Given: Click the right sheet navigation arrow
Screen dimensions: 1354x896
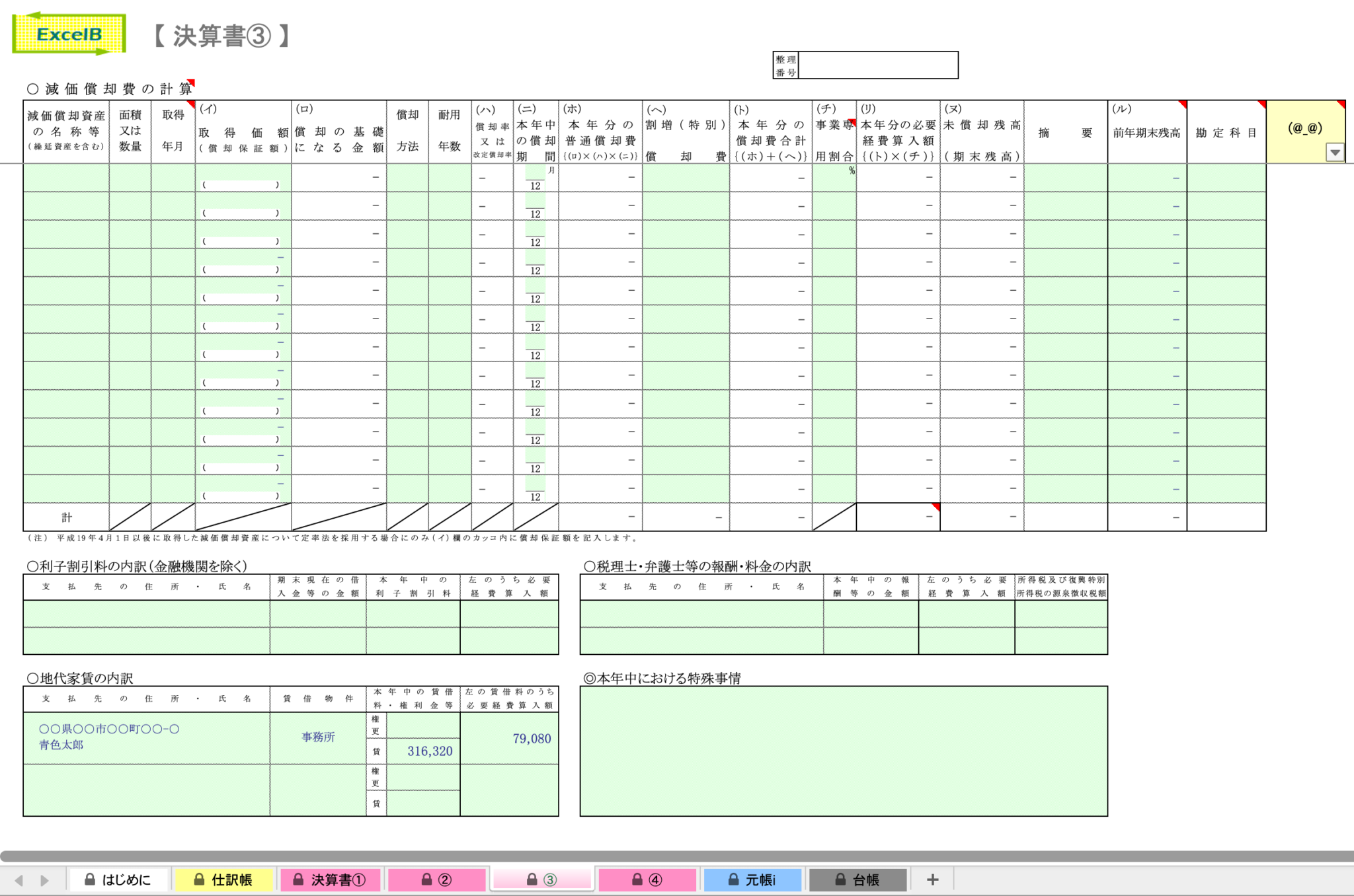Looking at the screenshot, I should (x=44, y=879).
